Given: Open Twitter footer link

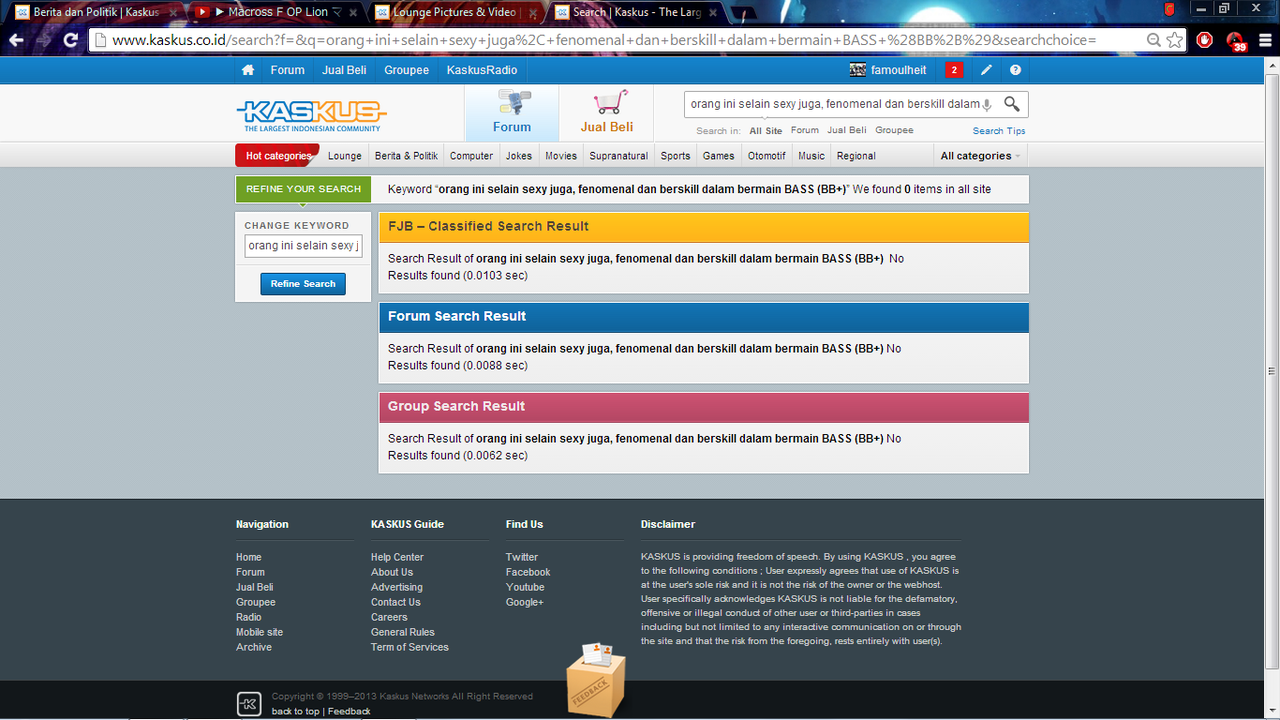Looking at the screenshot, I should pos(522,557).
